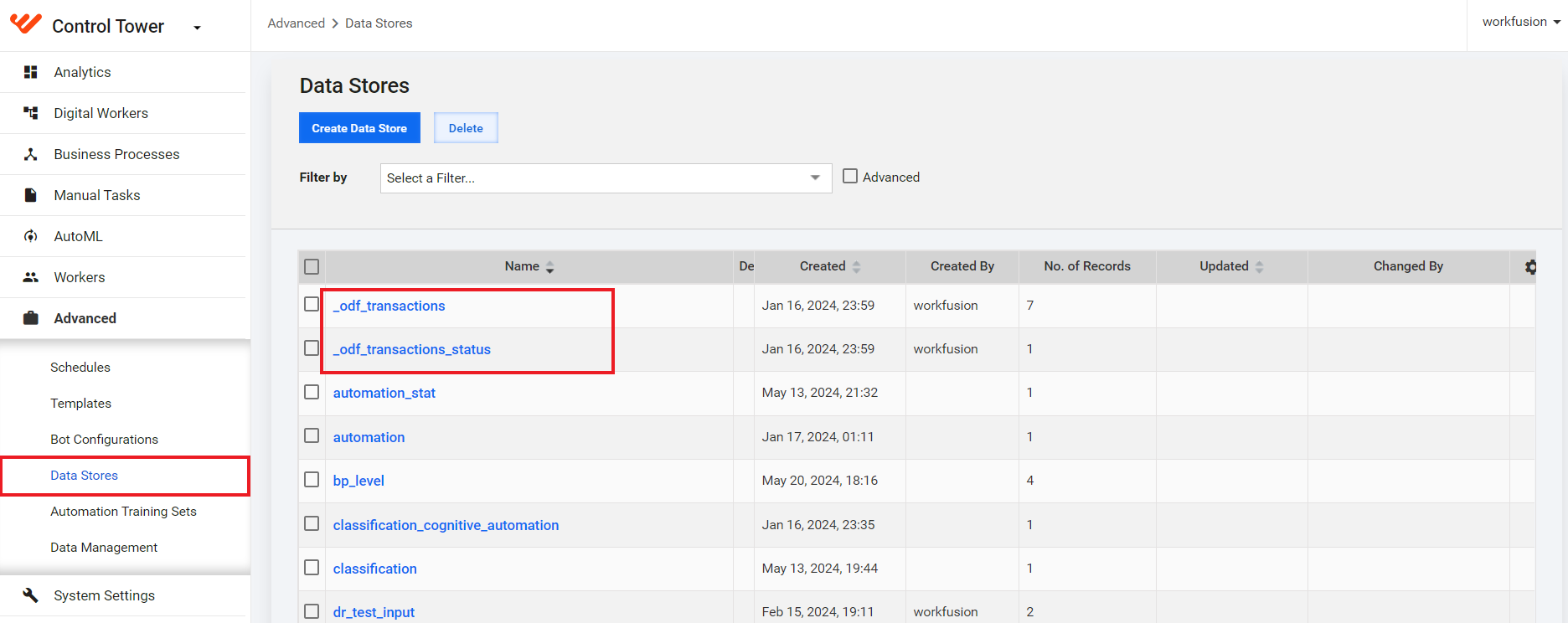Click the Data Stores breadcrumb
This screenshot has width=1568, height=623.
[379, 23]
